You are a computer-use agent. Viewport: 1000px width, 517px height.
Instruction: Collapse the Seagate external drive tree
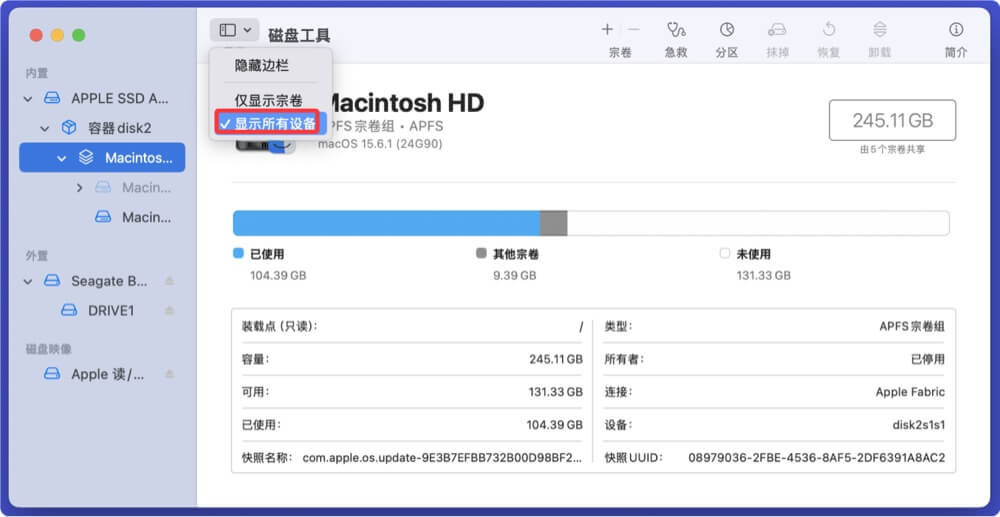point(27,281)
